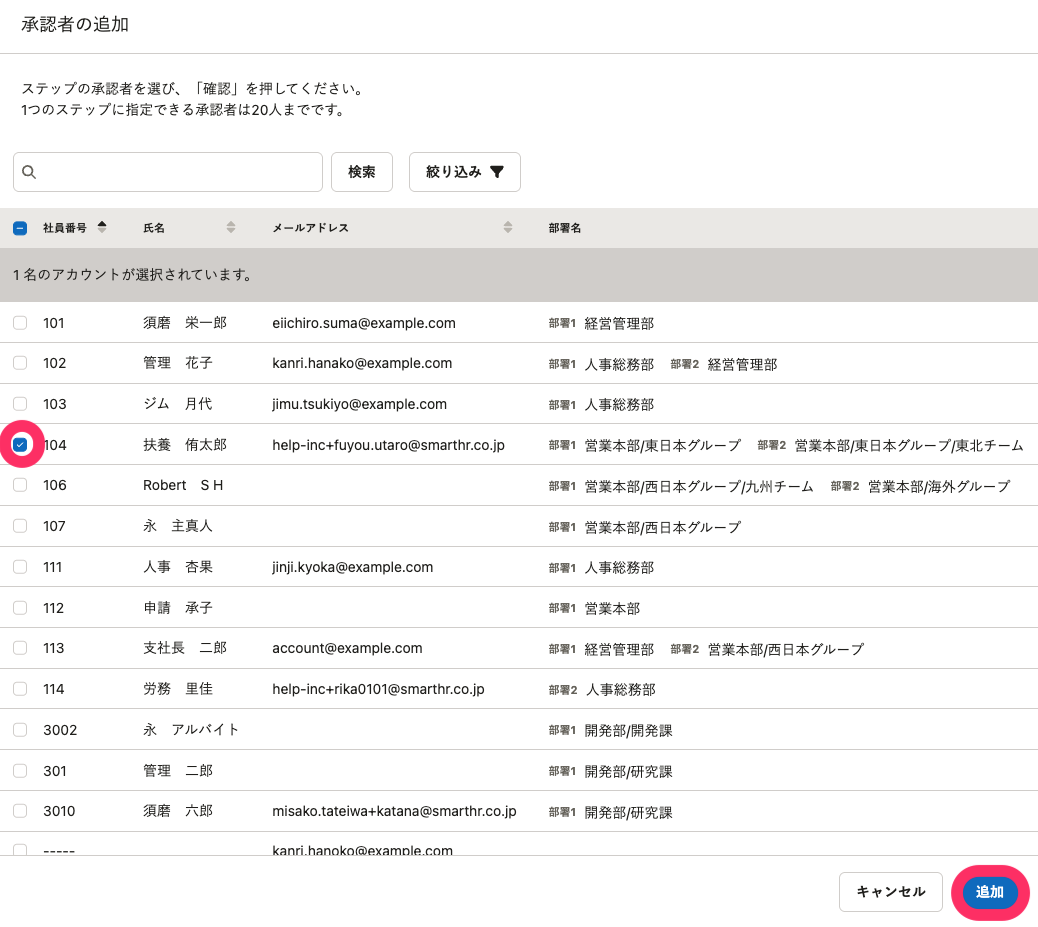This screenshot has width=1038, height=927.
Task: Select checkbox for employee 107
Action: tap(20, 526)
